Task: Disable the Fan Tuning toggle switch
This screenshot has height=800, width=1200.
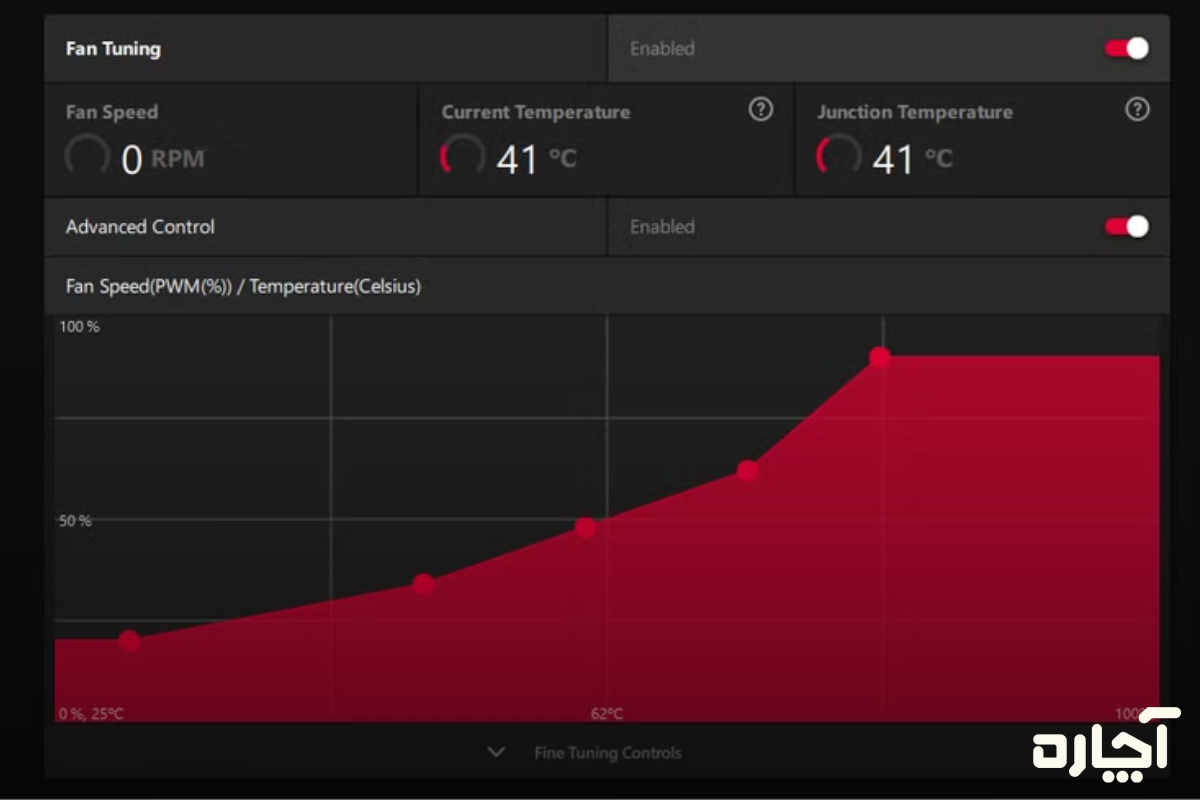Action: 1127,48
